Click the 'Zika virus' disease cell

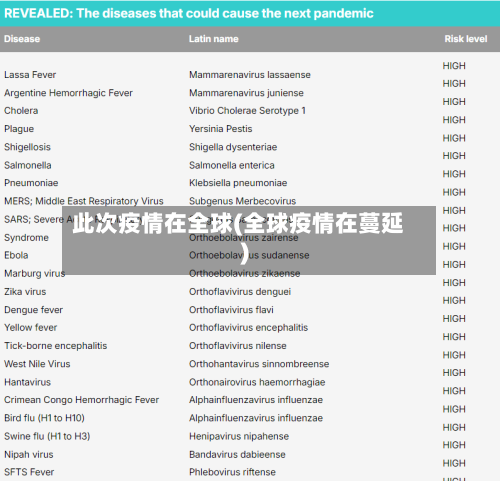click(x=25, y=292)
